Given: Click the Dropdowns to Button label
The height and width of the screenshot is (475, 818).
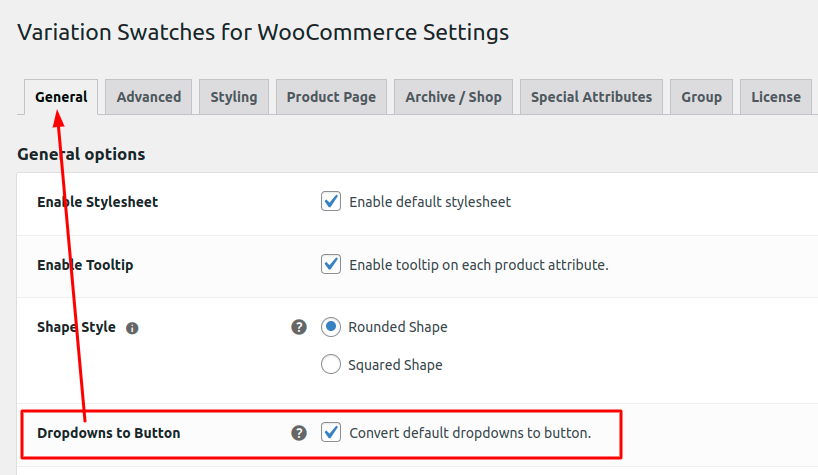Looking at the screenshot, I should (109, 433).
